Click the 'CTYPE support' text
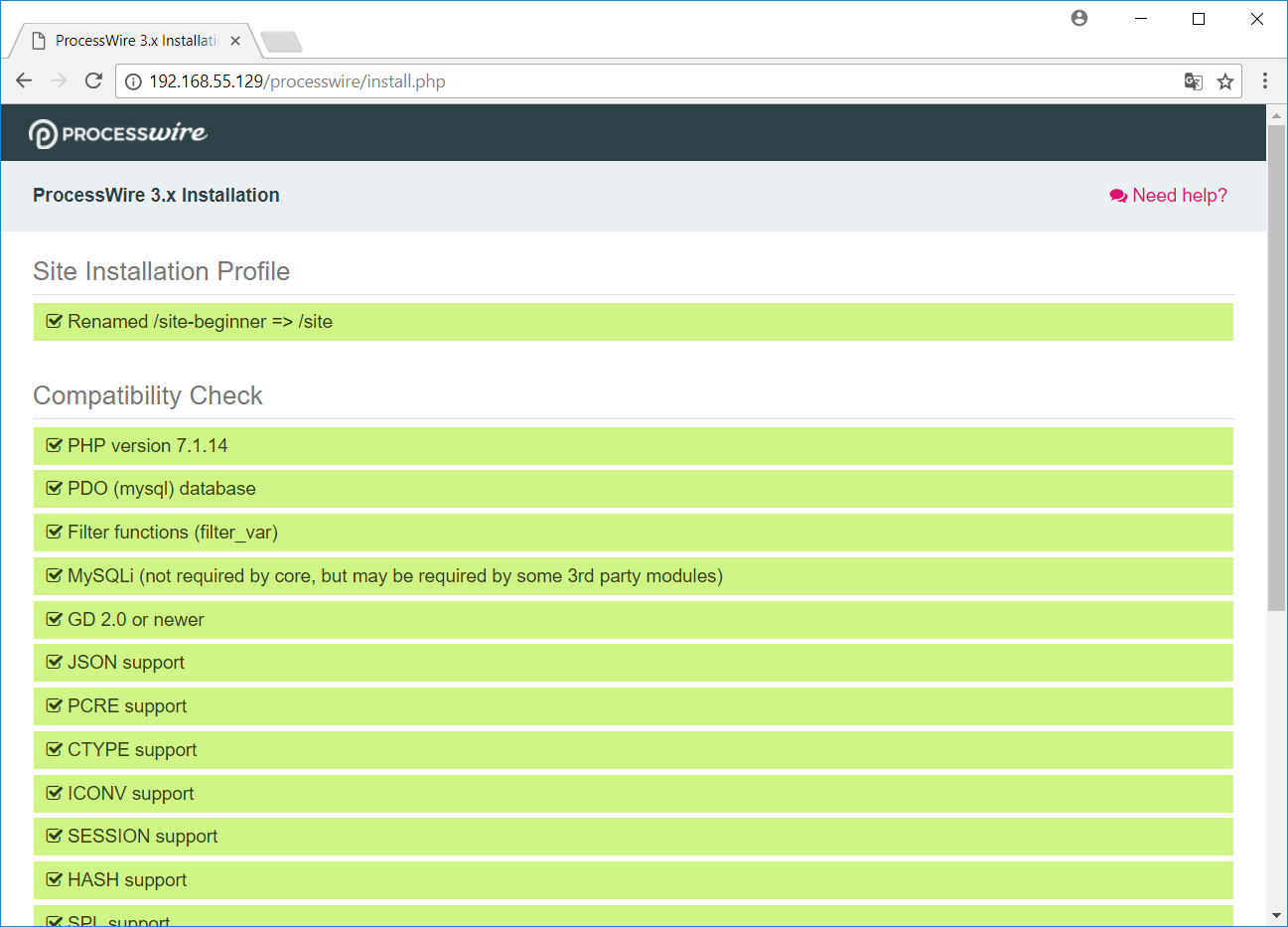The width and height of the screenshot is (1288, 927). coord(132,750)
